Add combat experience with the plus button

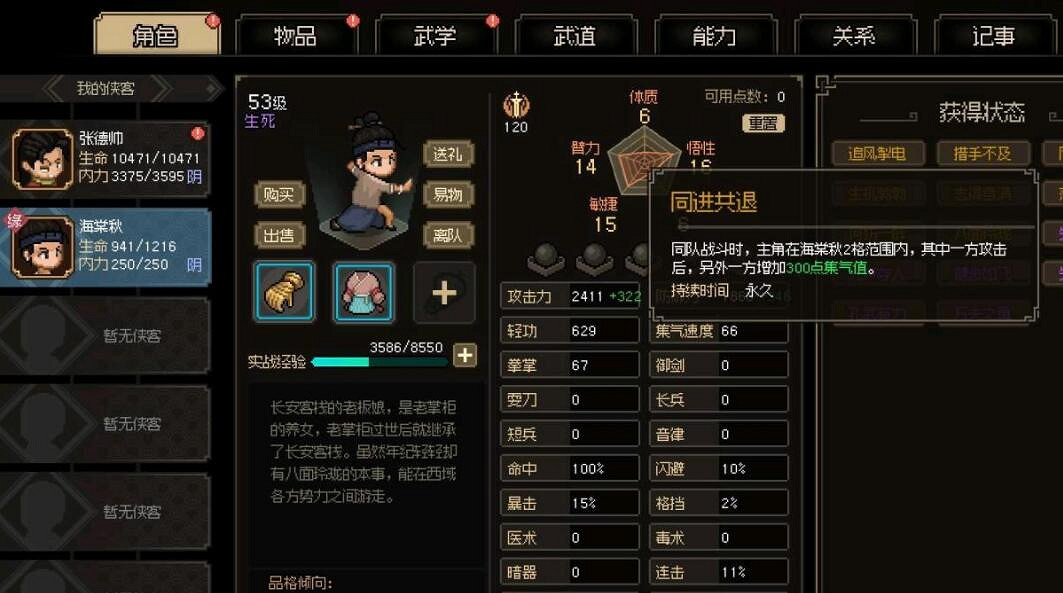coord(465,355)
